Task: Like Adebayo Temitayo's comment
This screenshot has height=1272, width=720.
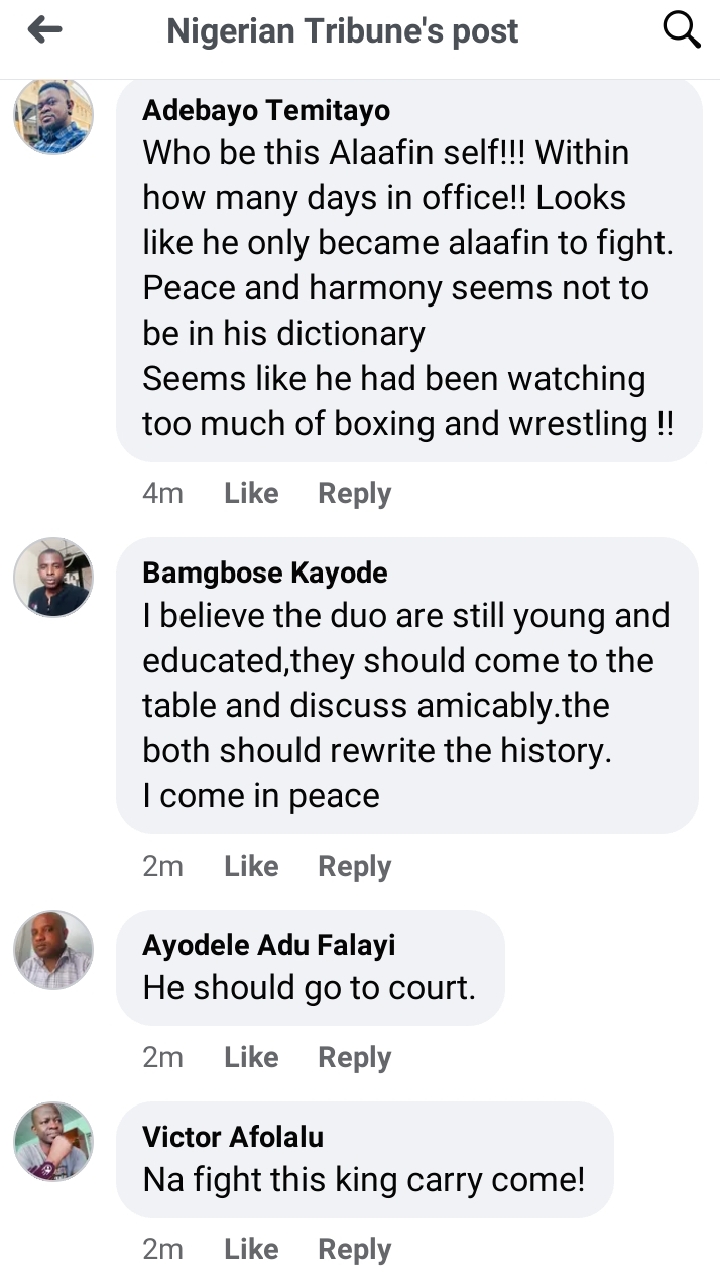Action: [251, 493]
